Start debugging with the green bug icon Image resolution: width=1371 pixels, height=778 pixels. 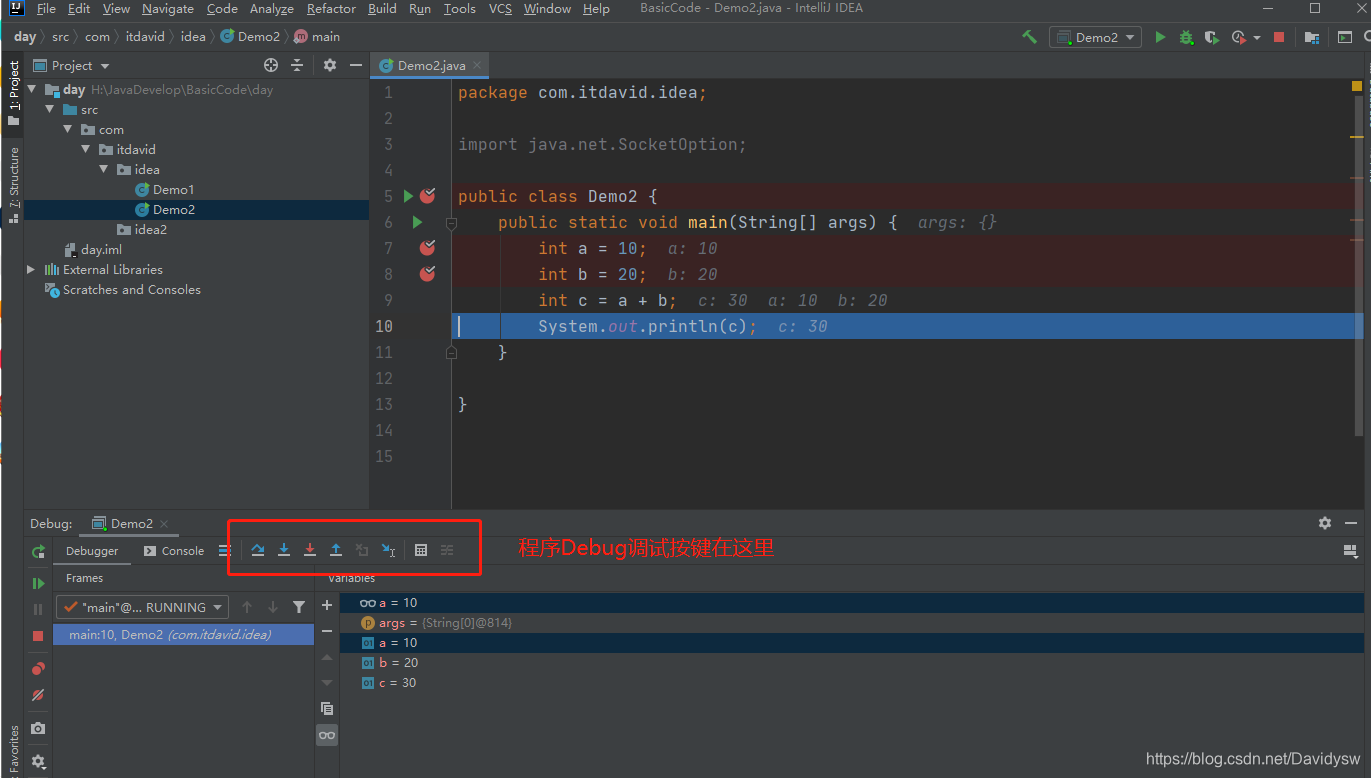point(1186,37)
